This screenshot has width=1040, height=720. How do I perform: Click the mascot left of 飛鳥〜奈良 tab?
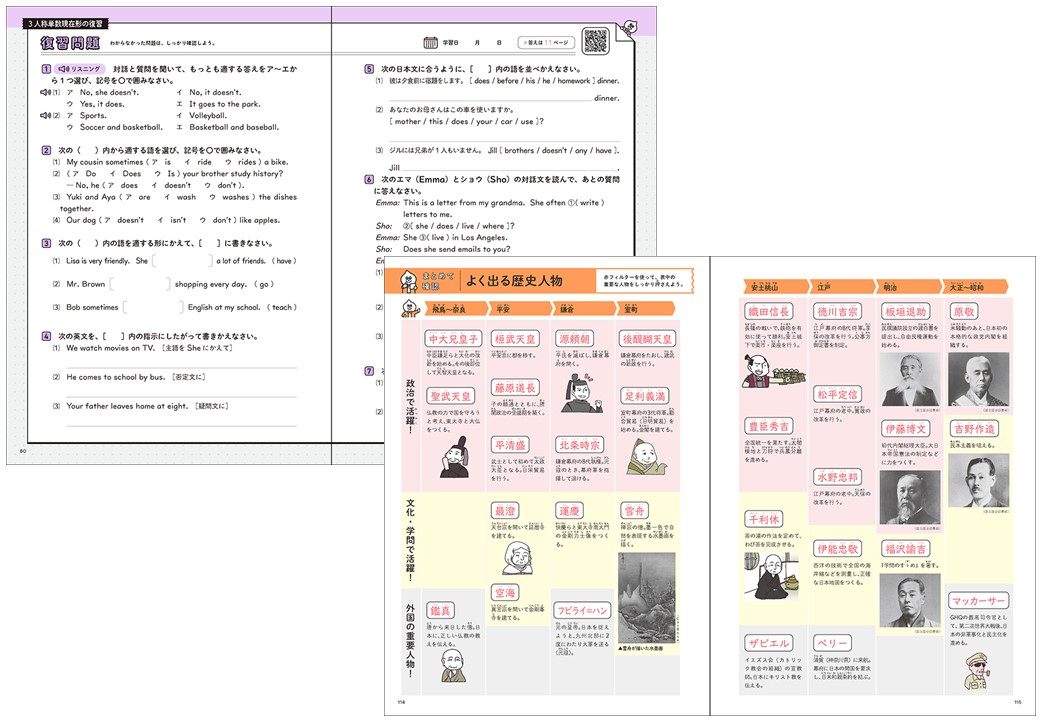(x=410, y=308)
